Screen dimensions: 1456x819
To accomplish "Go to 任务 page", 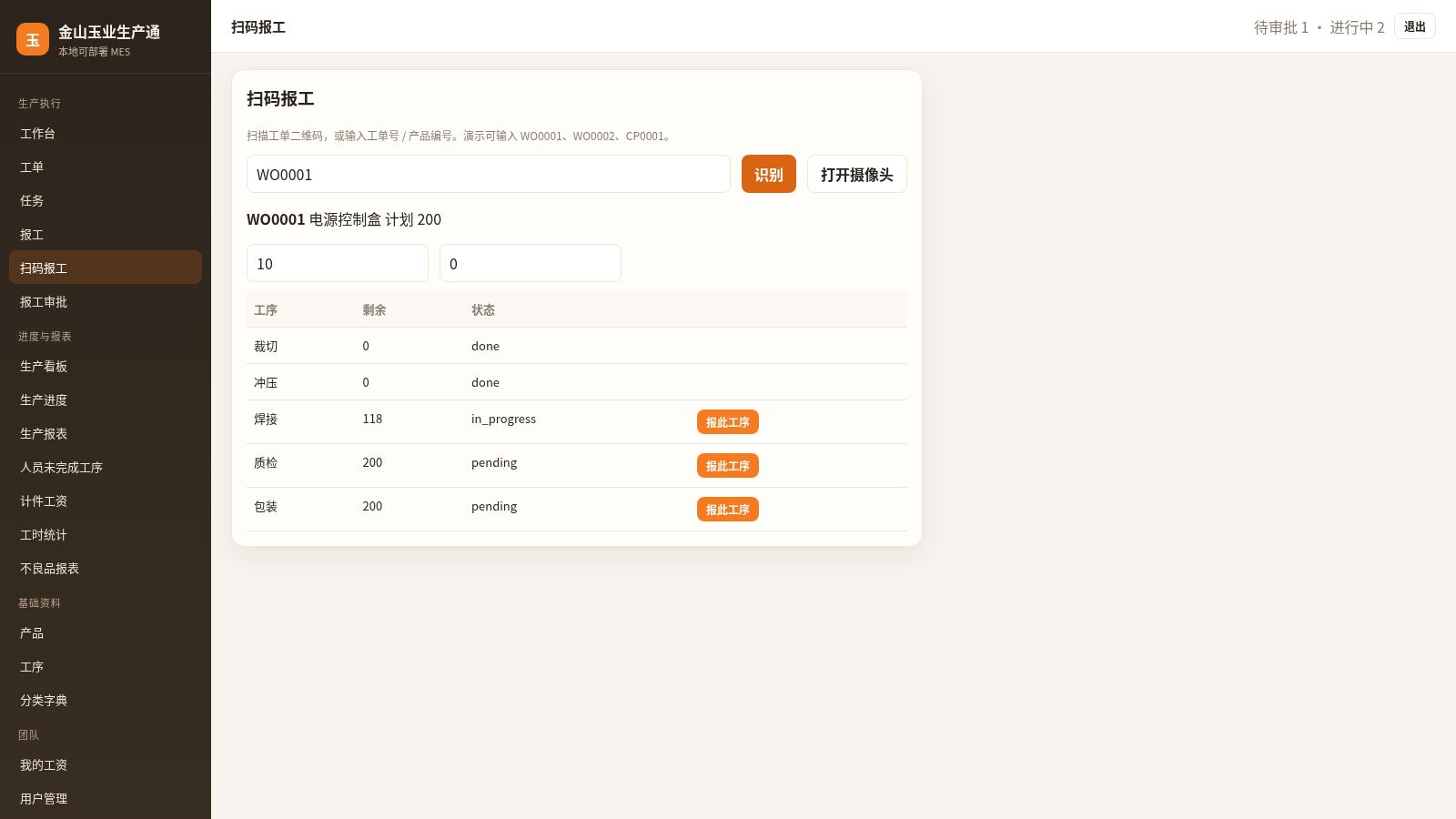I will 106,201.
